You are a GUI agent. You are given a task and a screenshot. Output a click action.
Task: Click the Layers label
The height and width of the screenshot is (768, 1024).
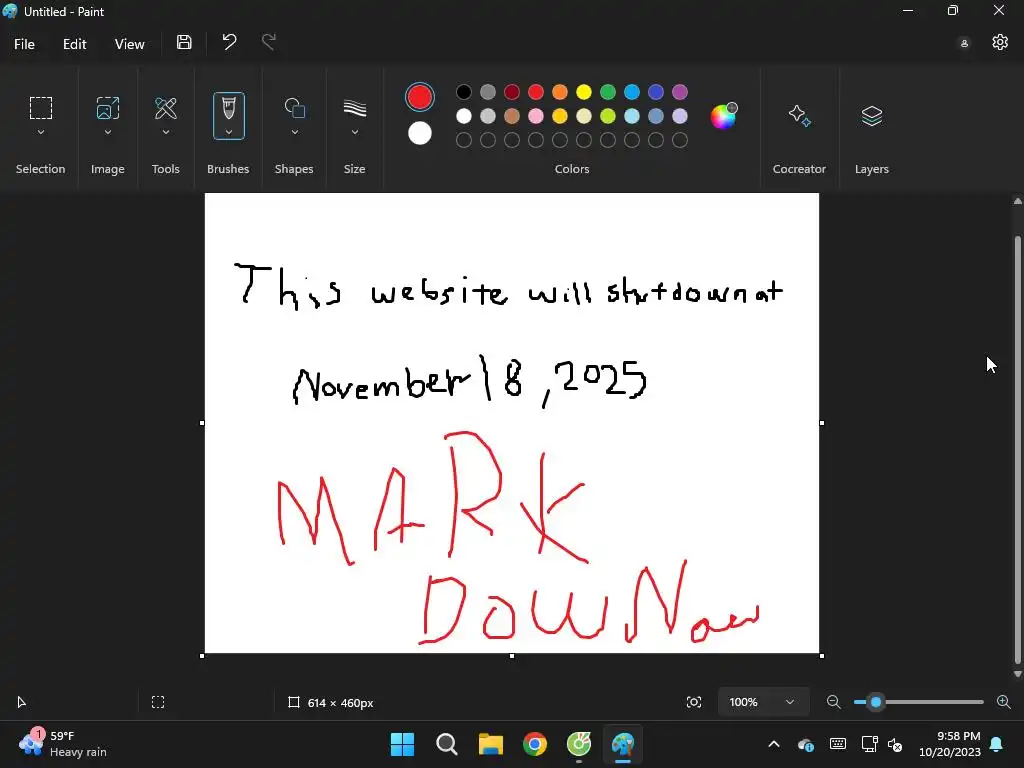point(872,168)
